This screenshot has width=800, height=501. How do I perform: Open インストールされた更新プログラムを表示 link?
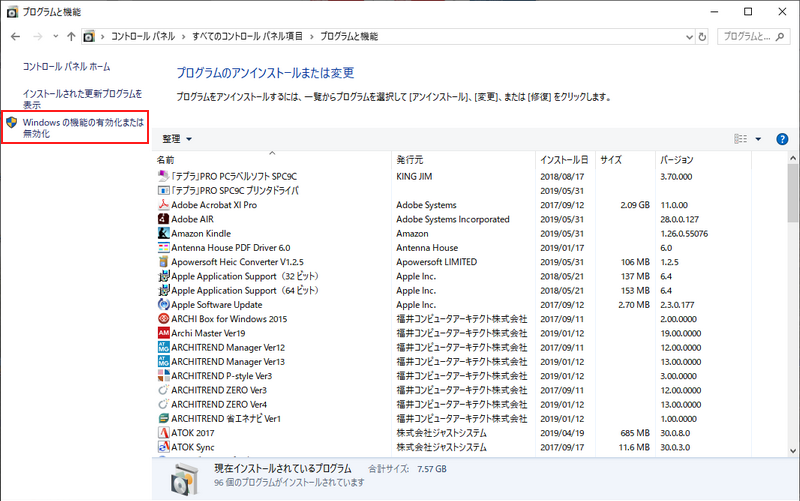[82, 99]
